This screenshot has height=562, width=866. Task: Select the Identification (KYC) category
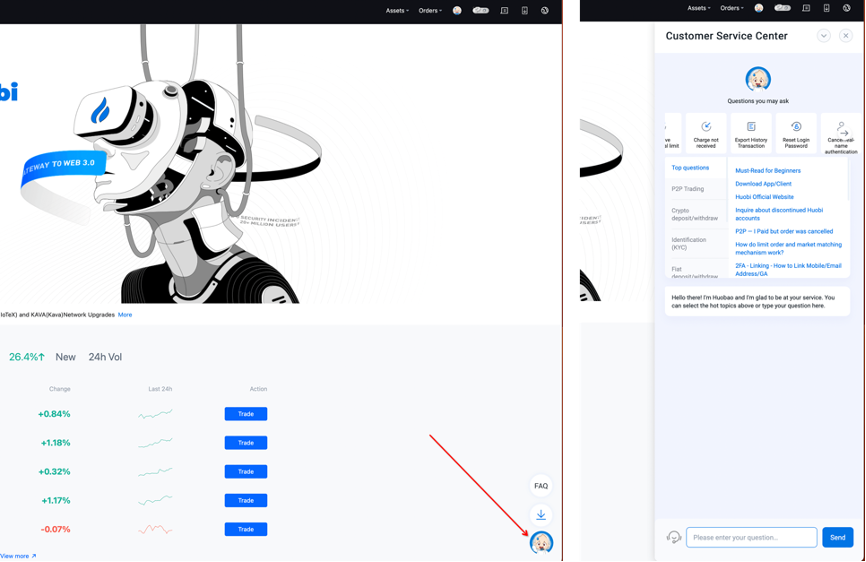point(689,243)
